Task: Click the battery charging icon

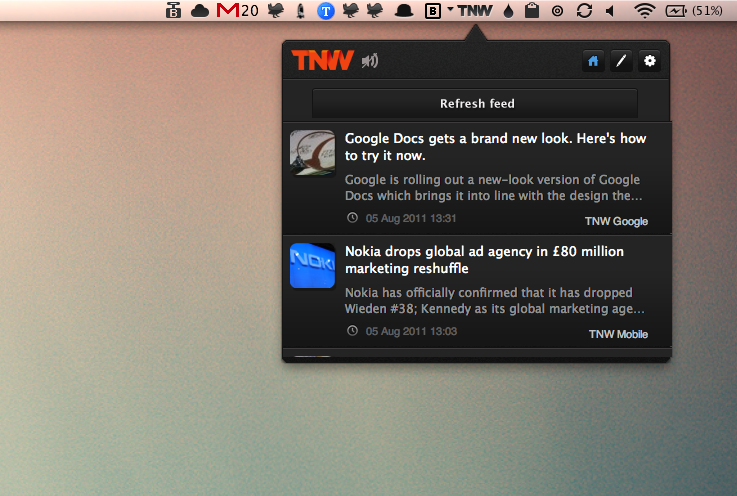Action: (676, 10)
